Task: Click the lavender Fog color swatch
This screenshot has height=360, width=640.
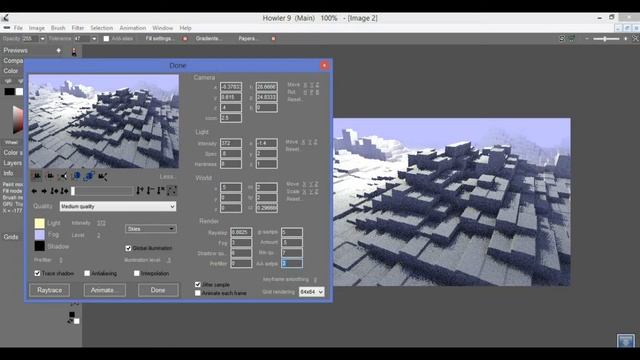Action: pos(40,235)
